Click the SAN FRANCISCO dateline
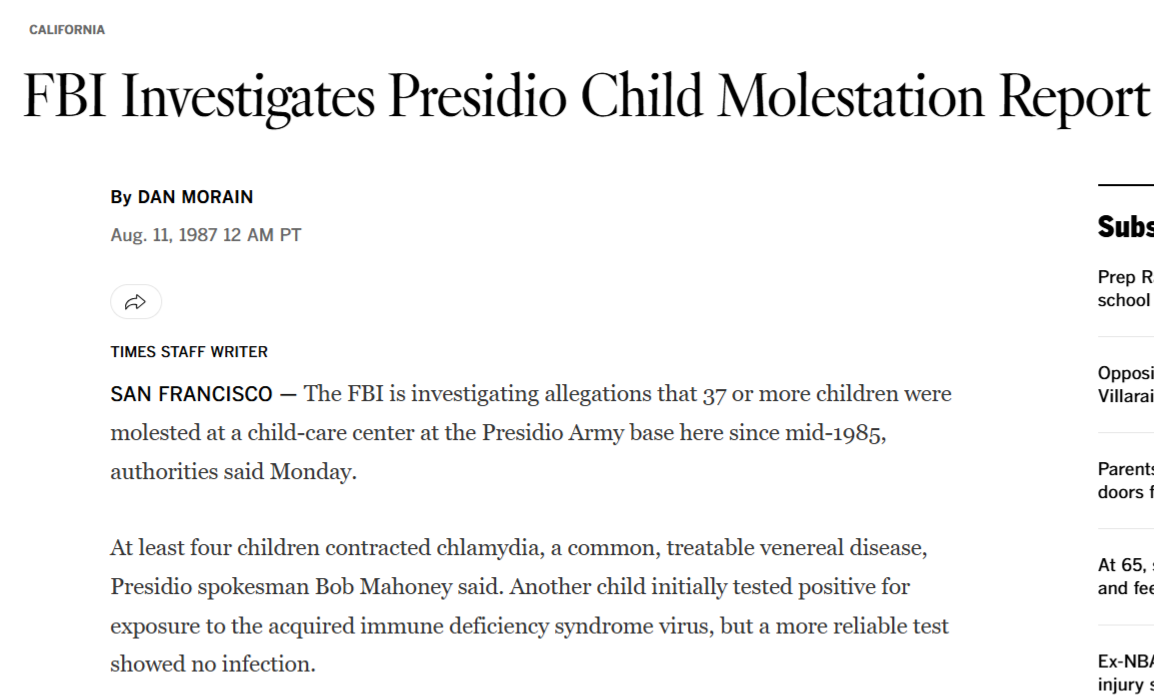This screenshot has height=695, width=1154. (191, 394)
